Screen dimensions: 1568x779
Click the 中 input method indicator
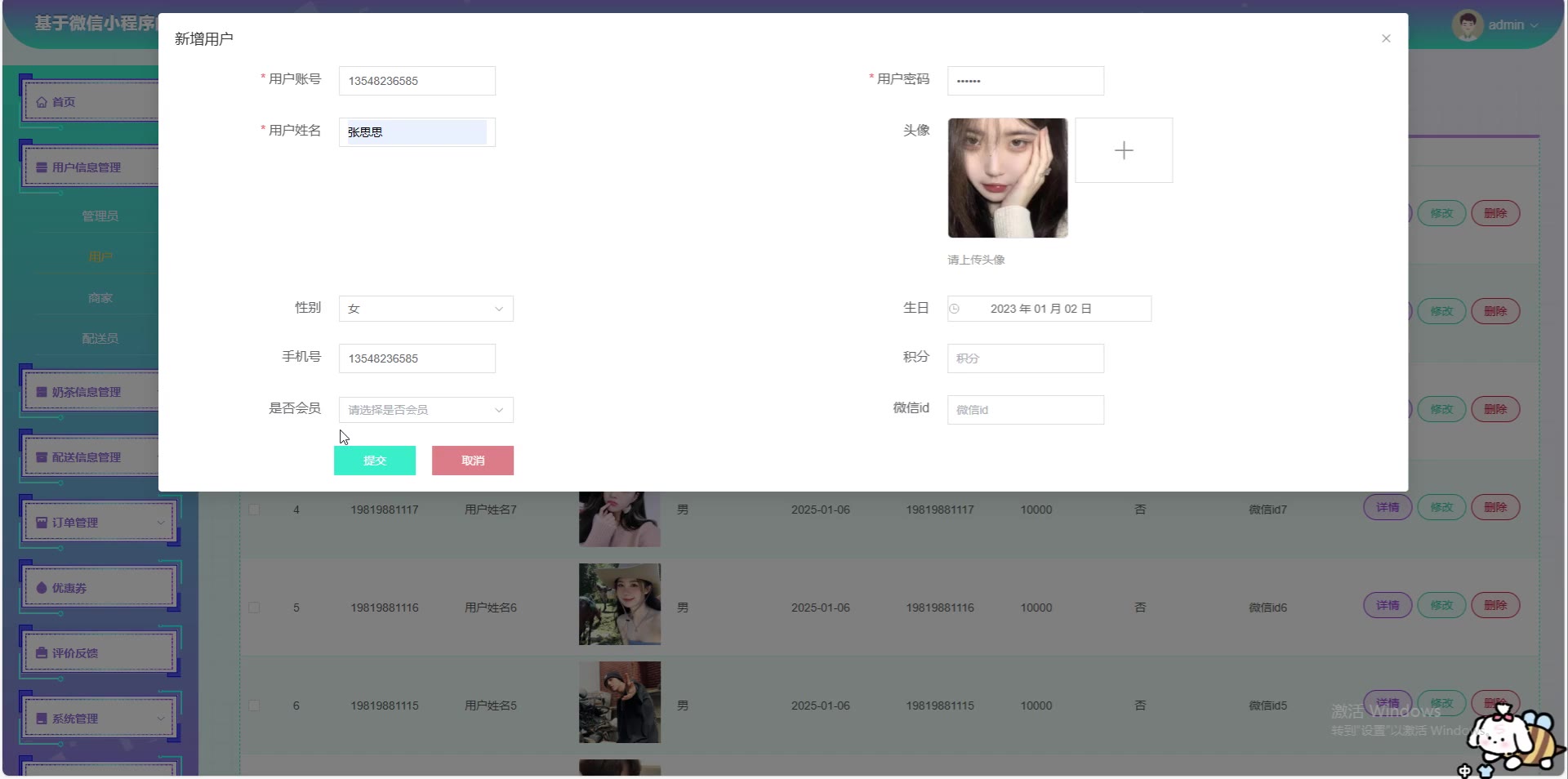[x=1464, y=771]
